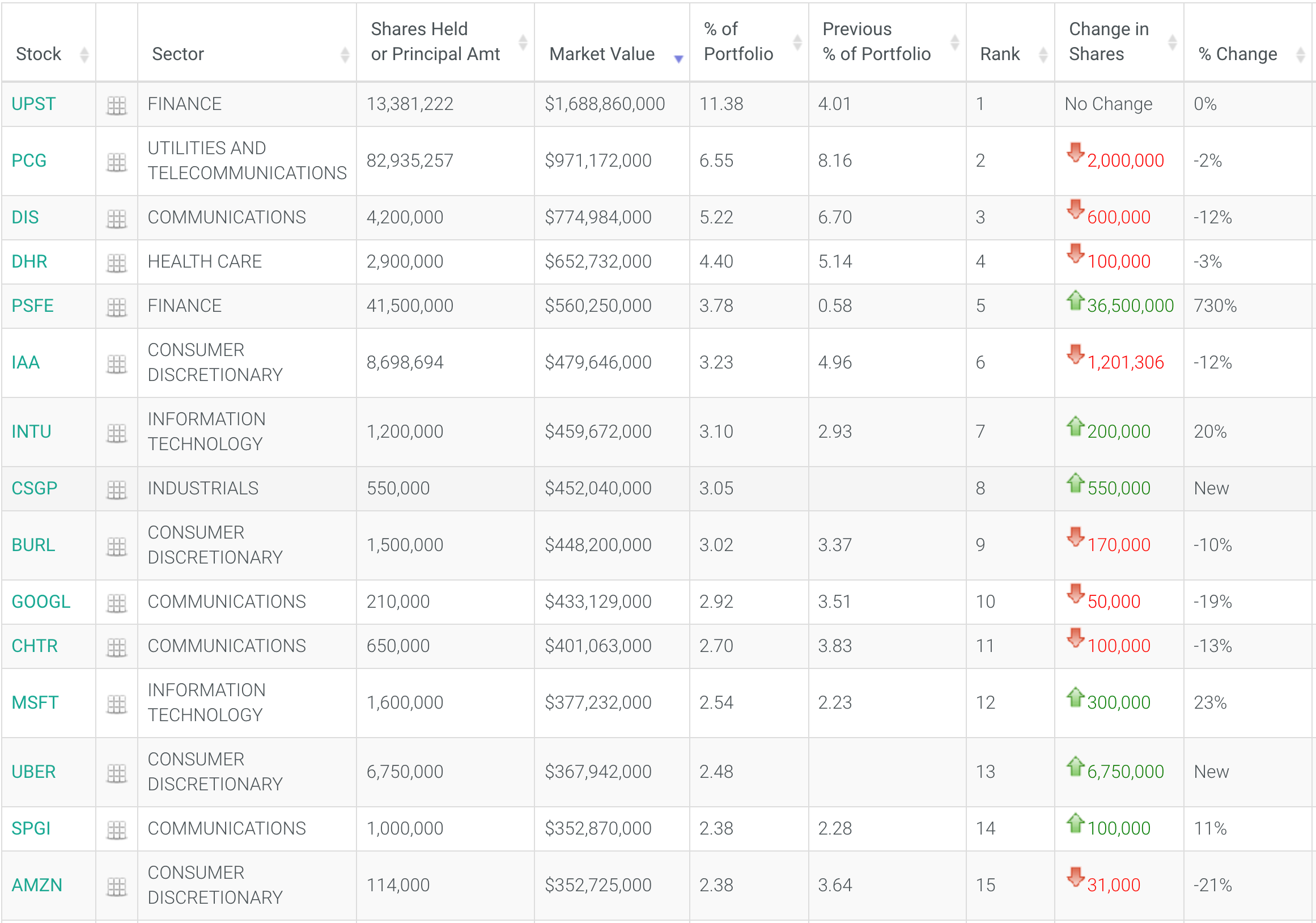Open the grid icon in the IAA row
1316x923 pixels.
[x=116, y=363]
